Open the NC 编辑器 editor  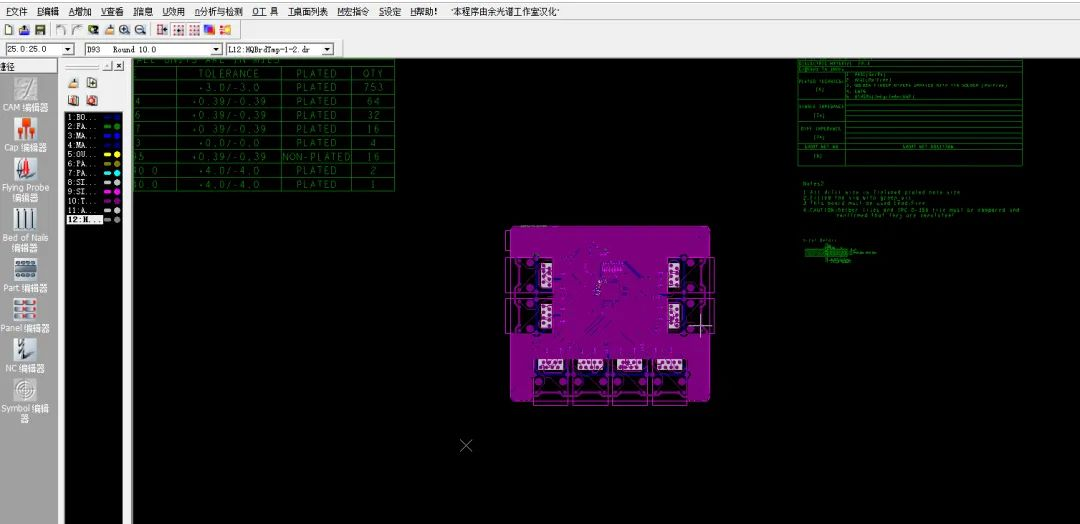pos(25,355)
